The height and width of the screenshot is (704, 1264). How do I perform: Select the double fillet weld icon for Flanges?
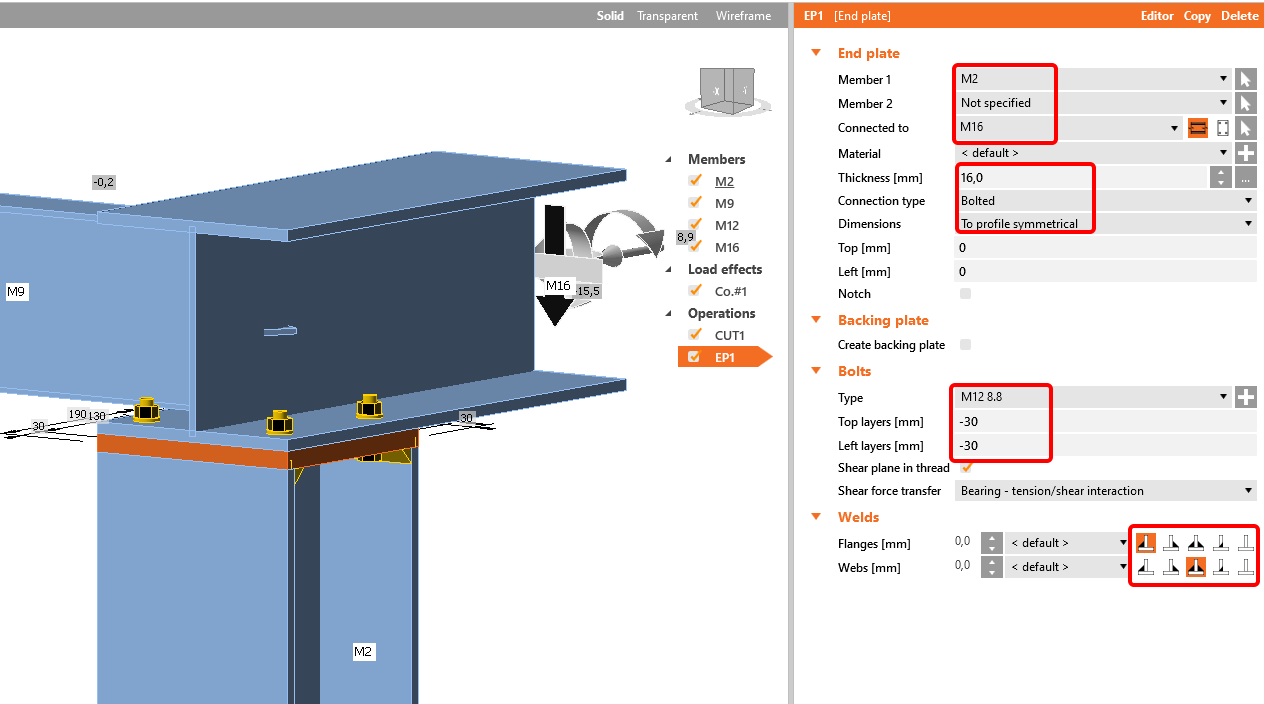coord(1195,543)
